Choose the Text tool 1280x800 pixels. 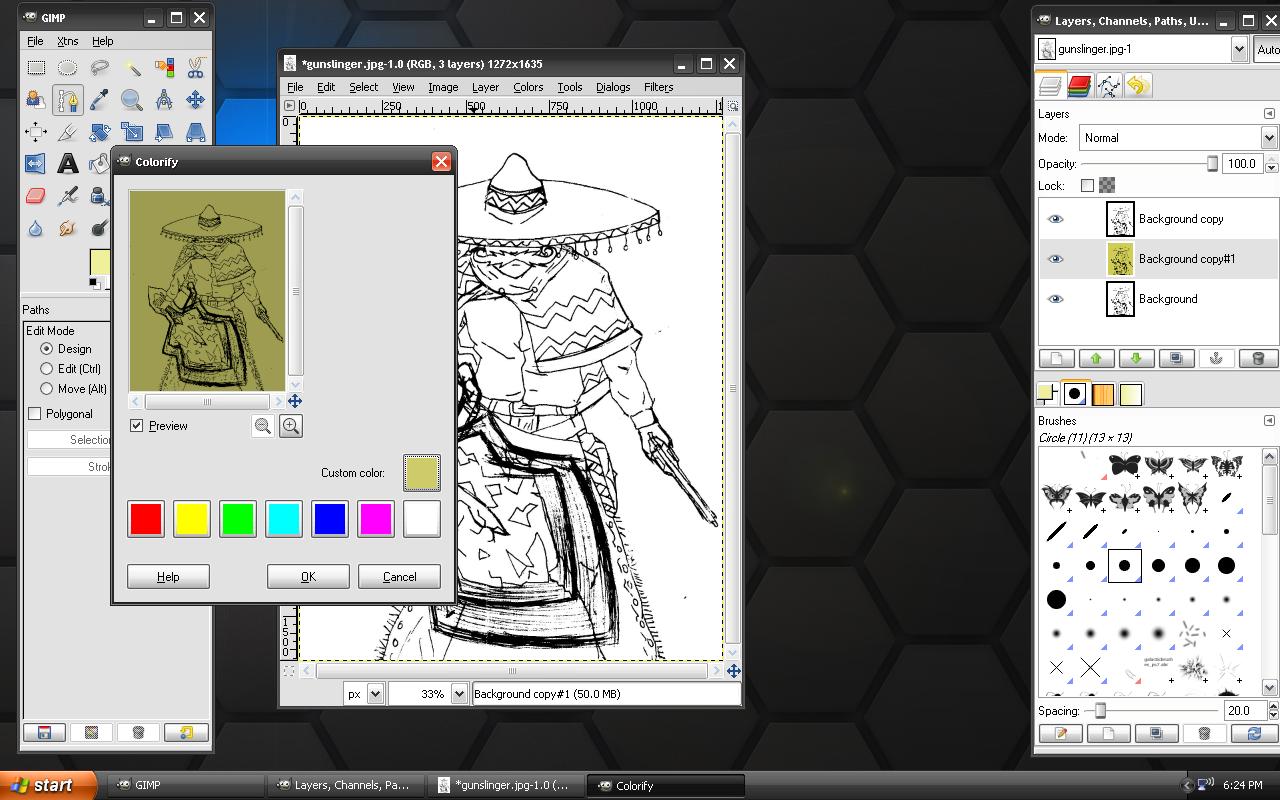[x=68, y=163]
